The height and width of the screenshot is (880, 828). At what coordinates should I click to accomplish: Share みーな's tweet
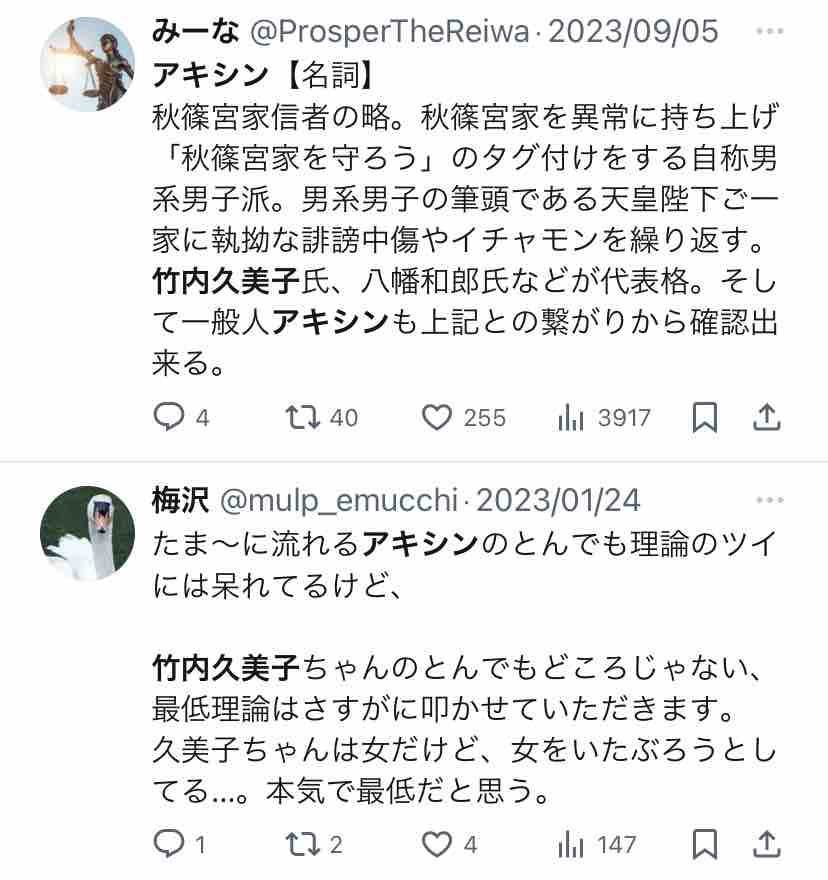click(x=767, y=418)
